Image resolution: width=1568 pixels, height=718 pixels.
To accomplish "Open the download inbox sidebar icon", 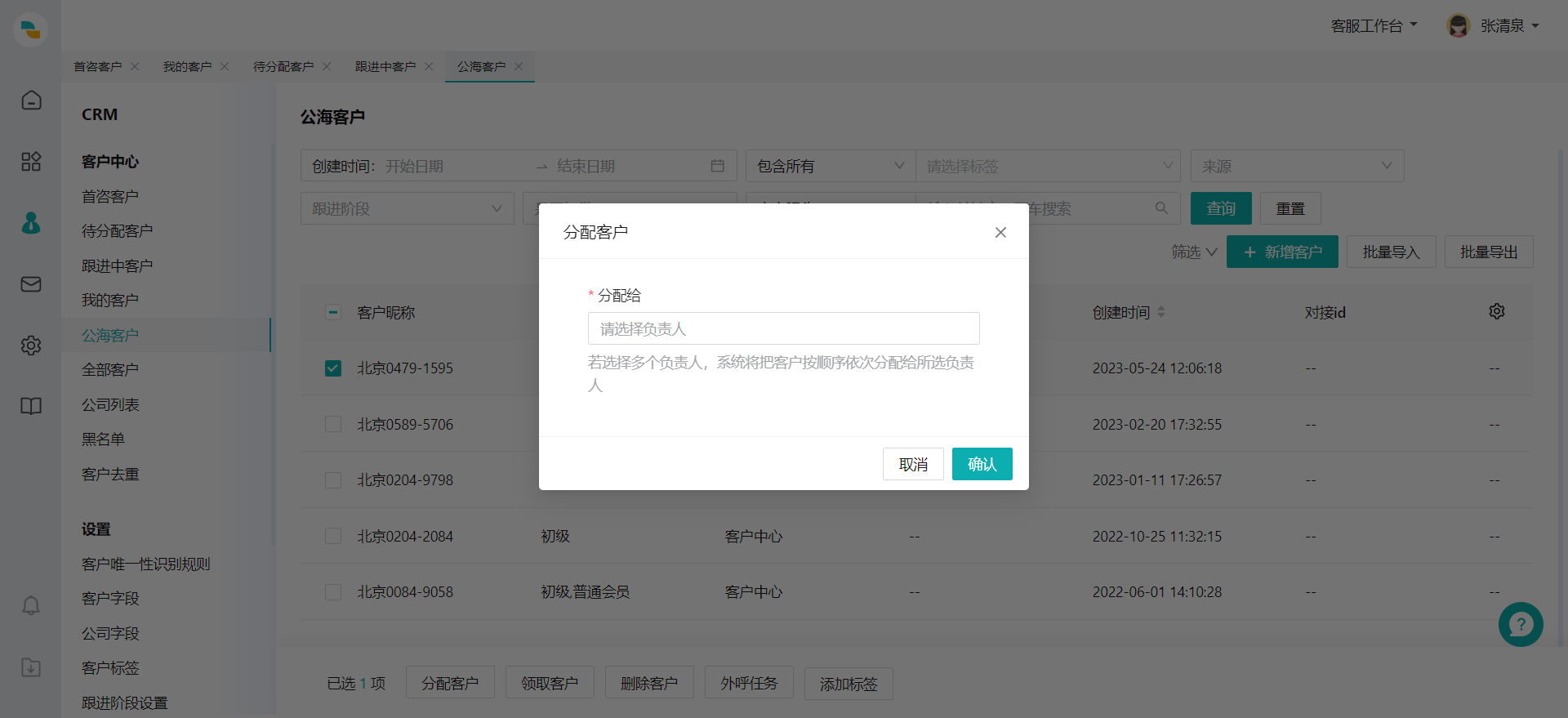I will pyautogui.click(x=31, y=667).
